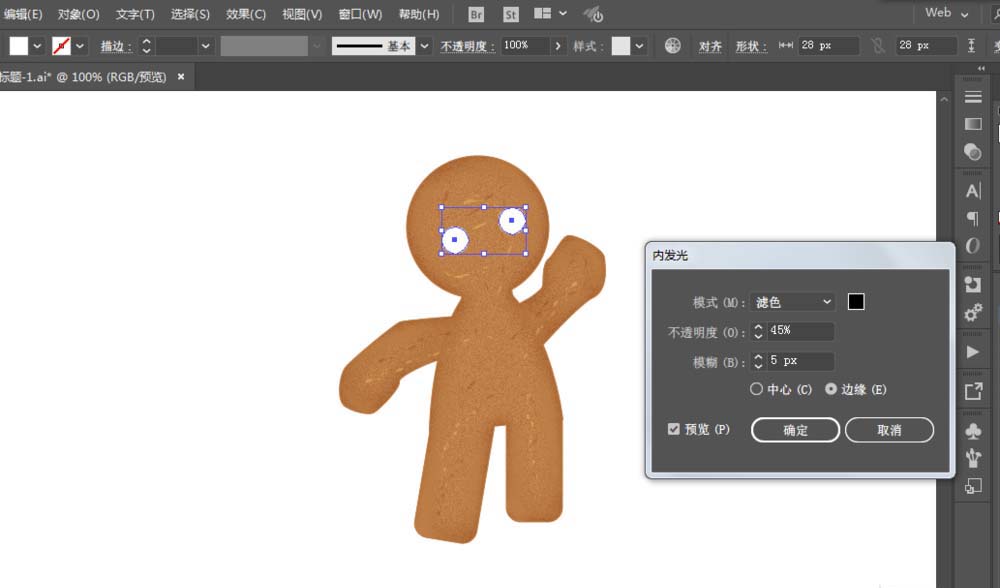The image size is (1000, 588).
Task: Click the 描边 stroke link
Action: coord(116,46)
